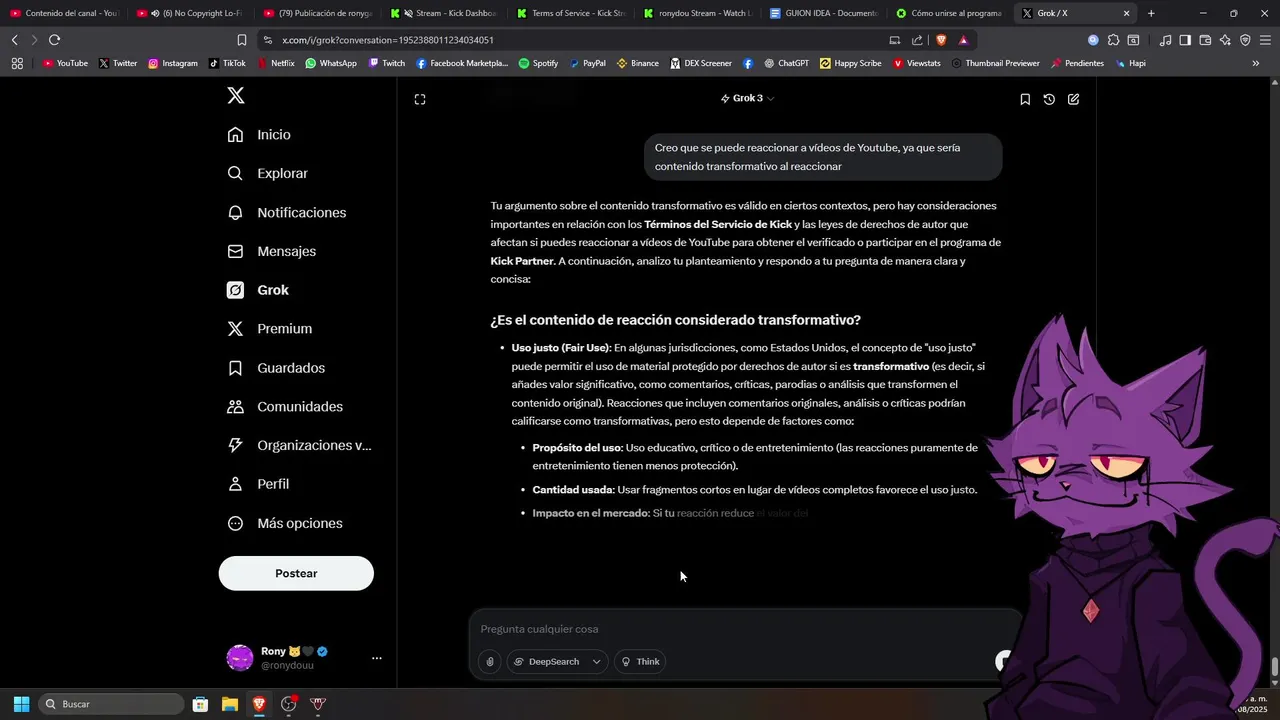The image size is (1280, 720).
Task: Switch to 'Stream - Kick Dashboard' tab
Action: point(444,13)
